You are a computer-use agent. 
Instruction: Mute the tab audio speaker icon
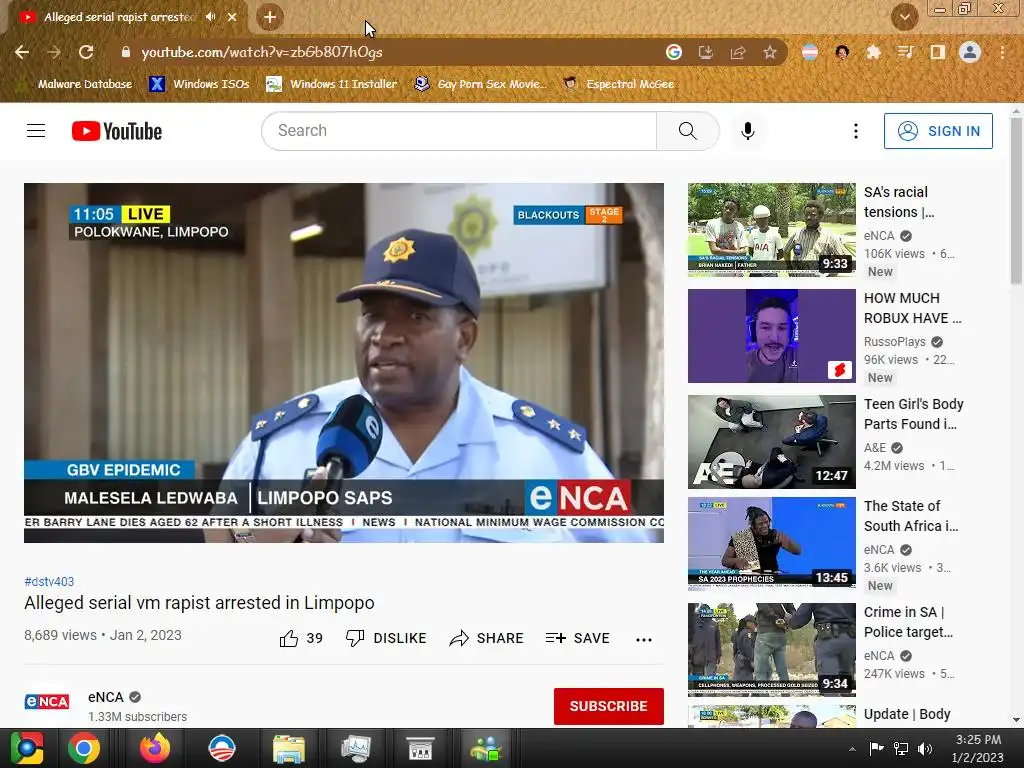coord(210,17)
